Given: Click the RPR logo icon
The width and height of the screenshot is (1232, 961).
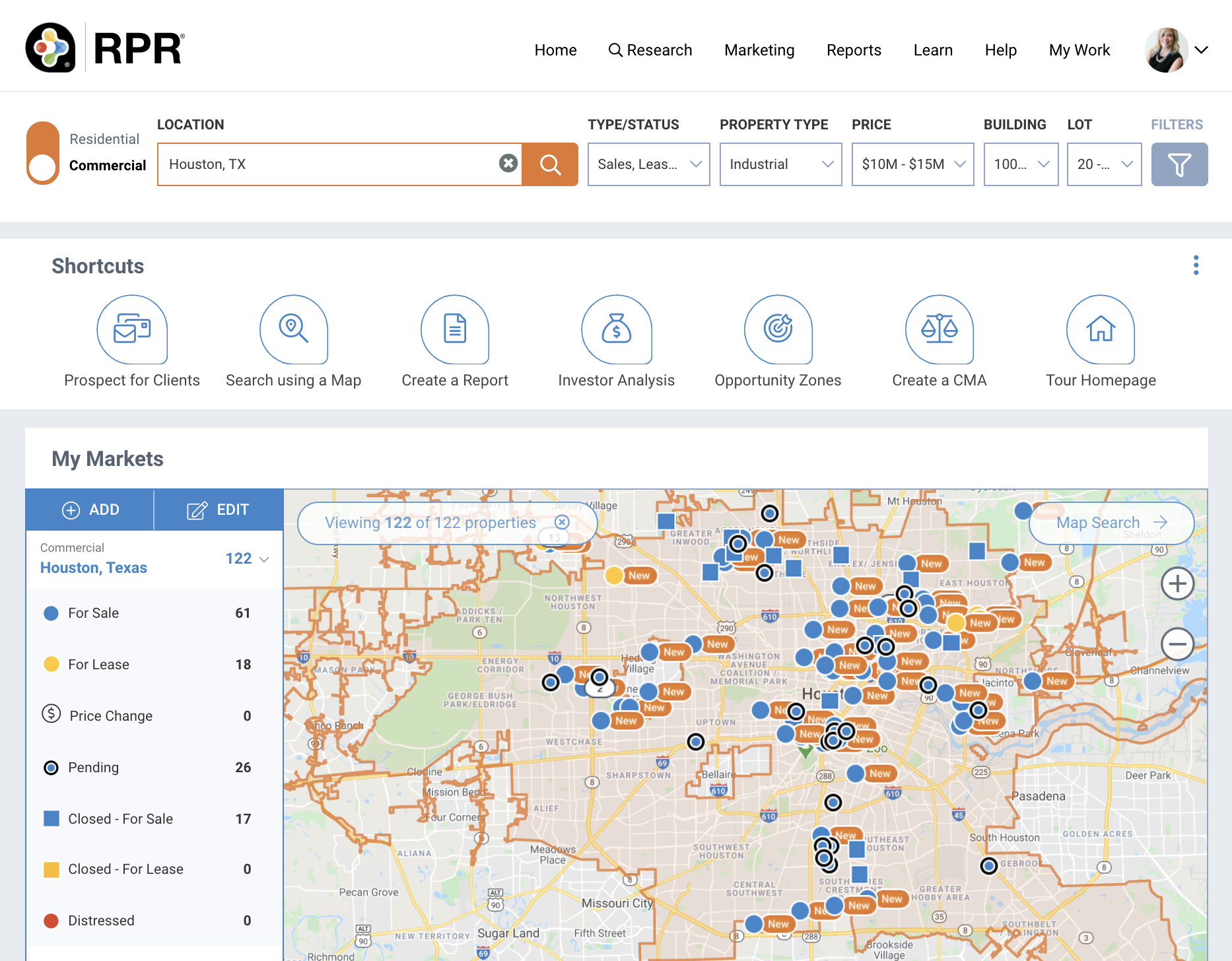Looking at the screenshot, I should click(50, 48).
